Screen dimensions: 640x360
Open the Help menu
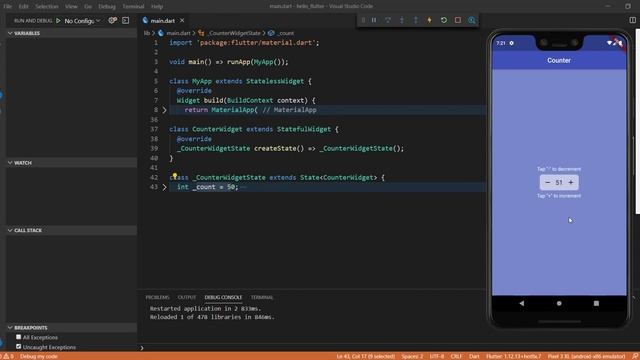tap(157, 6)
